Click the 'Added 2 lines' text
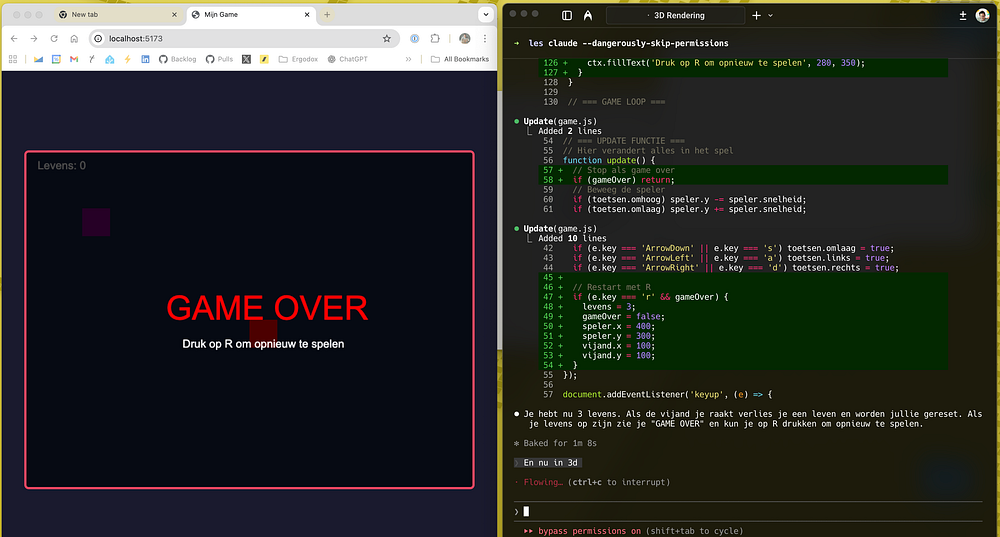The width and height of the screenshot is (1000, 537). click(570, 131)
